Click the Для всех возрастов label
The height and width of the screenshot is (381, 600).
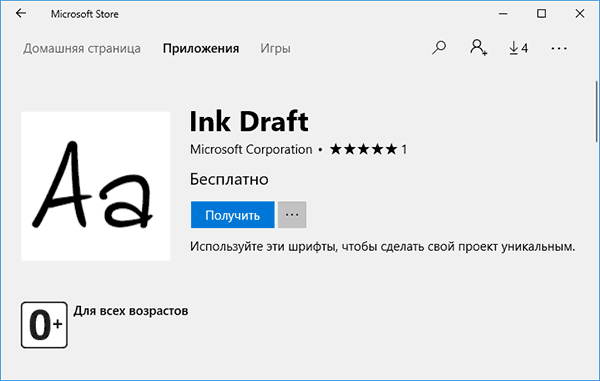(x=131, y=311)
